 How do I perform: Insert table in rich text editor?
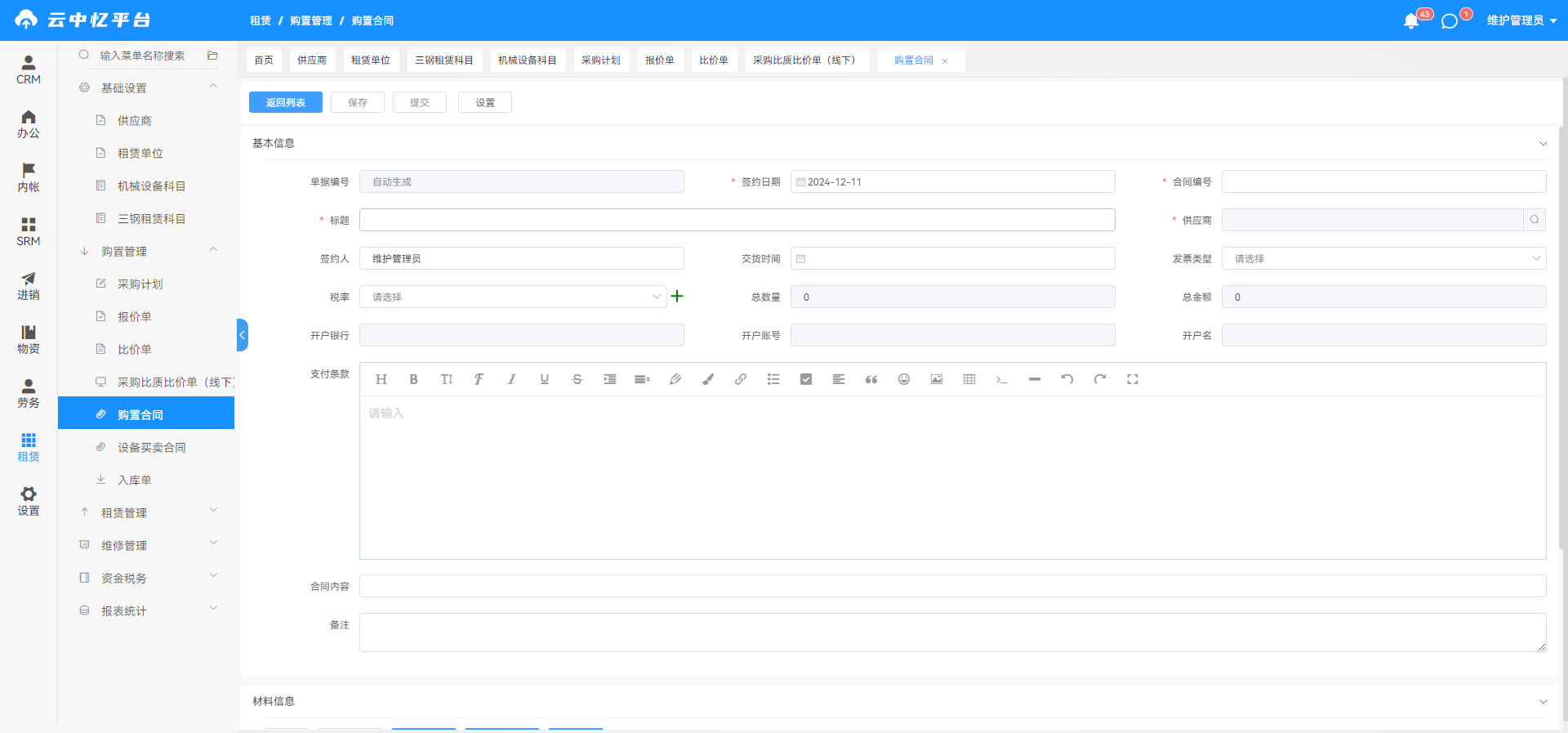[969, 379]
